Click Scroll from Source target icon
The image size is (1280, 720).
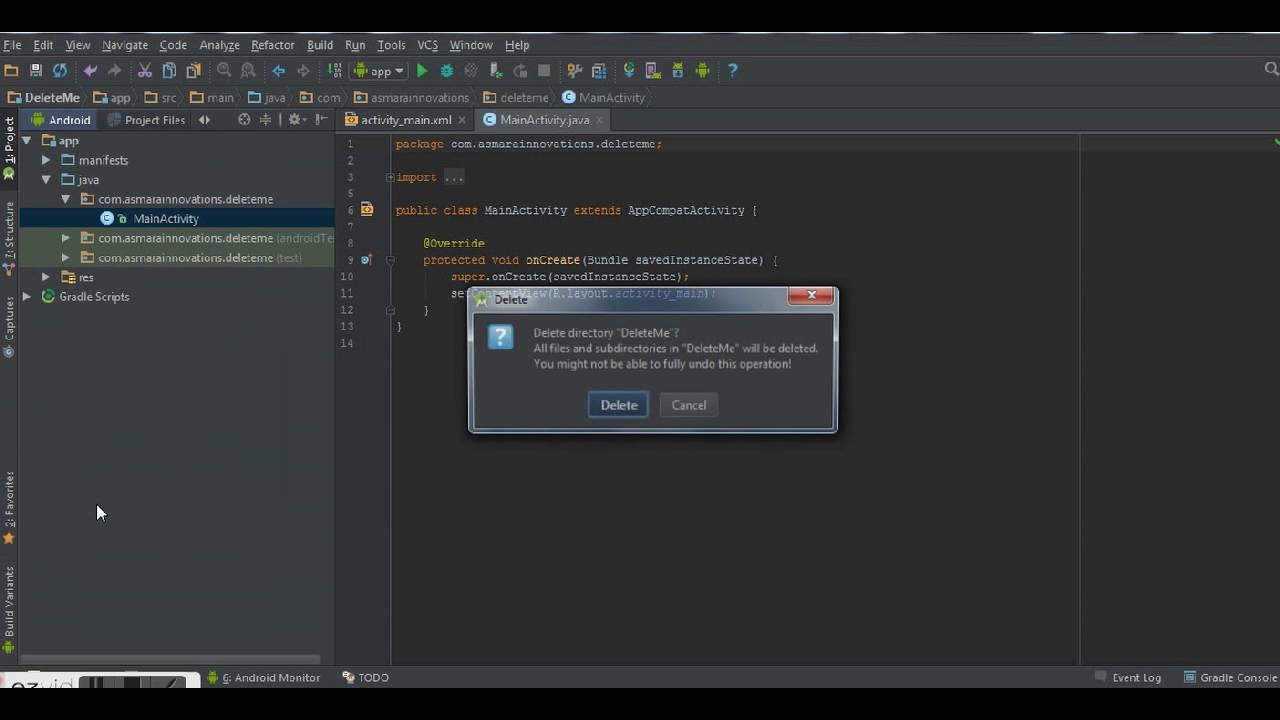tap(244, 120)
